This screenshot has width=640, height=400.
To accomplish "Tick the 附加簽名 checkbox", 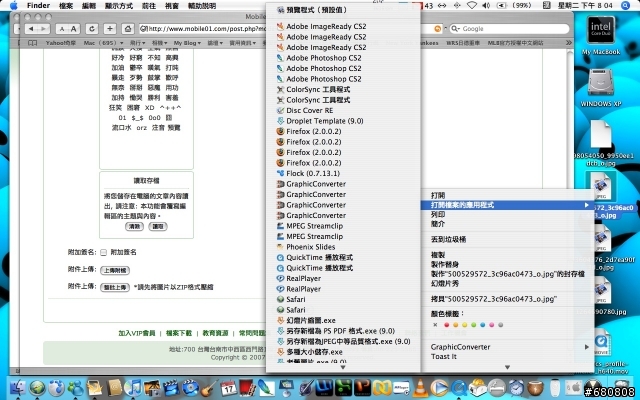I will click(103, 253).
